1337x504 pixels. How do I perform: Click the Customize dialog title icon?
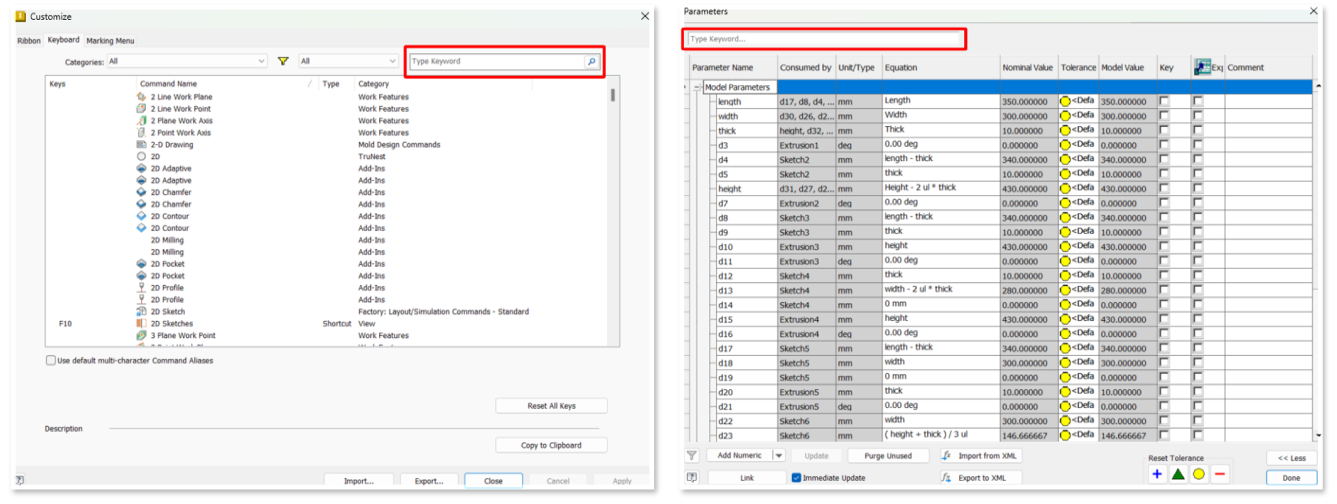(x=20, y=17)
